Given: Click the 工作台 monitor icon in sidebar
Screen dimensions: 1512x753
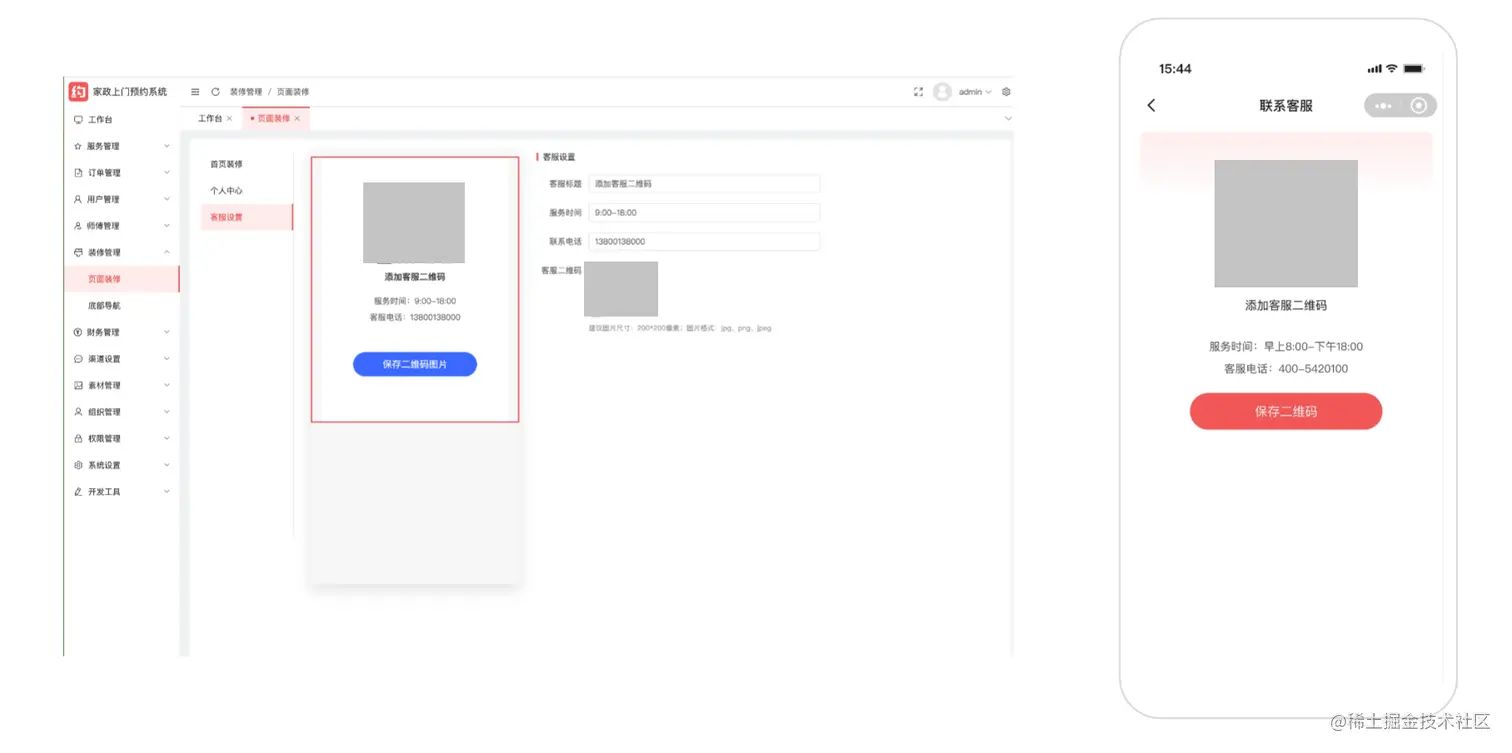Looking at the screenshot, I should click(x=78, y=119).
